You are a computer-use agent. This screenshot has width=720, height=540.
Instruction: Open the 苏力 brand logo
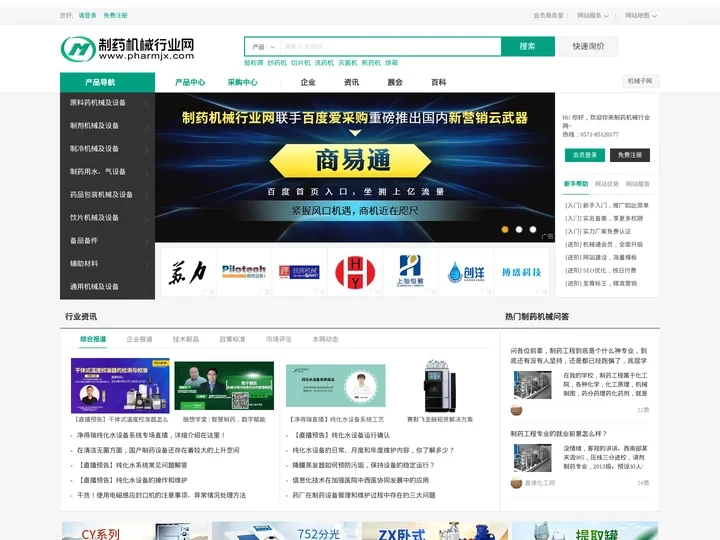(188, 272)
